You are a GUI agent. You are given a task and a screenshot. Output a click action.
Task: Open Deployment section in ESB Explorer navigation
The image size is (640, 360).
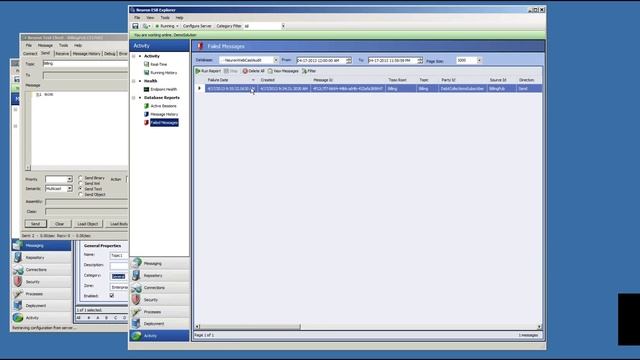[160, 324]
